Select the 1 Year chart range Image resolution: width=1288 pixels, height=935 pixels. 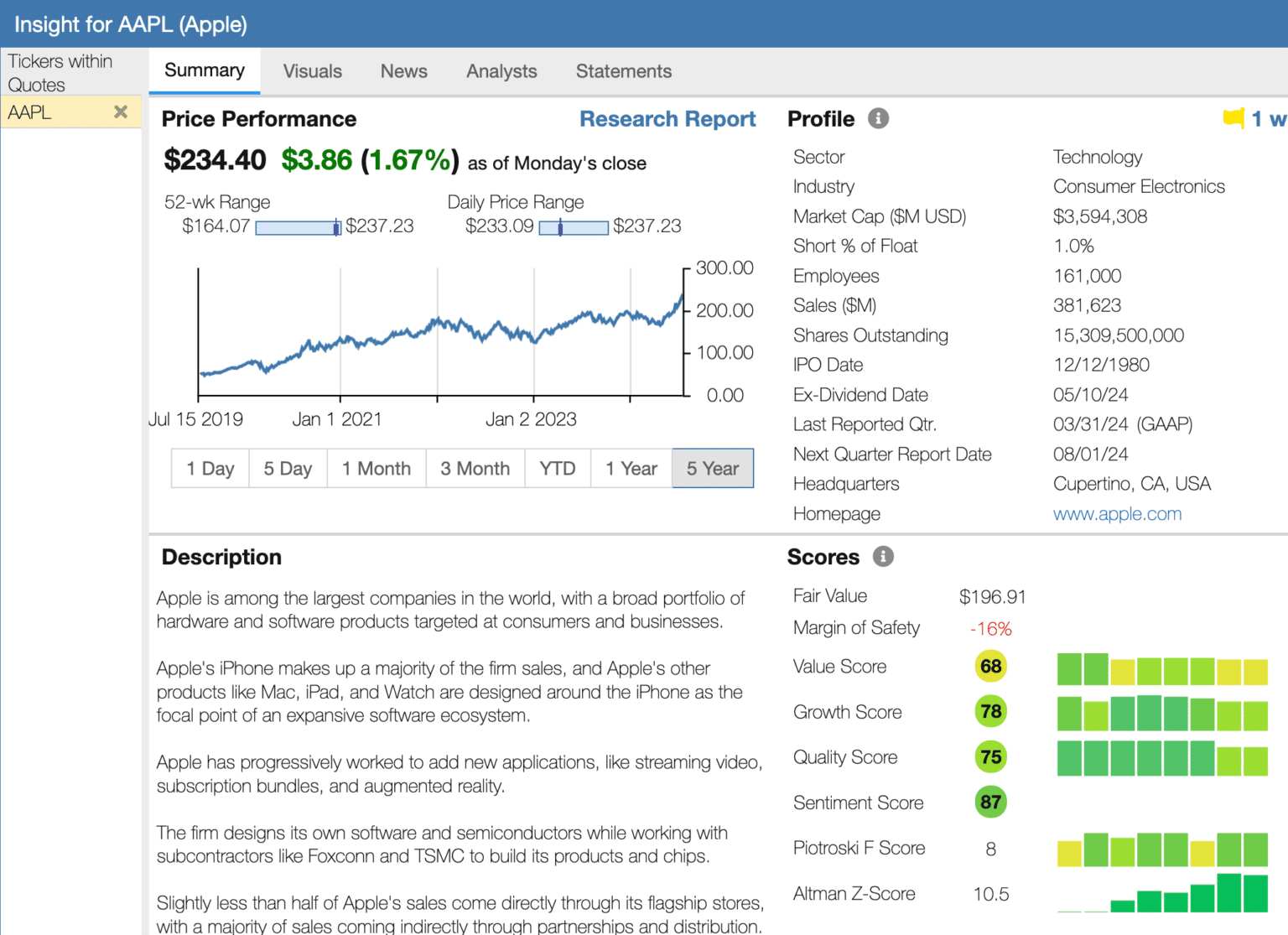click(631, 468)
